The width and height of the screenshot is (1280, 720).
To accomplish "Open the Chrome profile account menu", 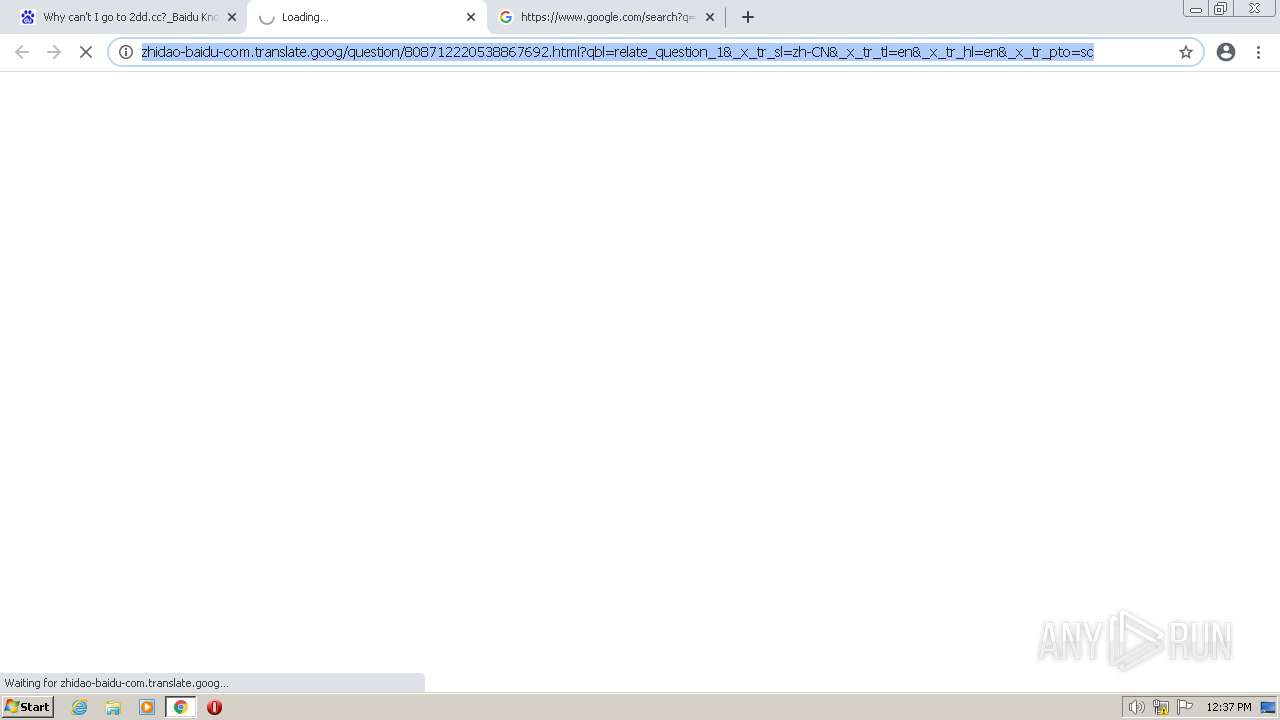I will [1226, 52].
